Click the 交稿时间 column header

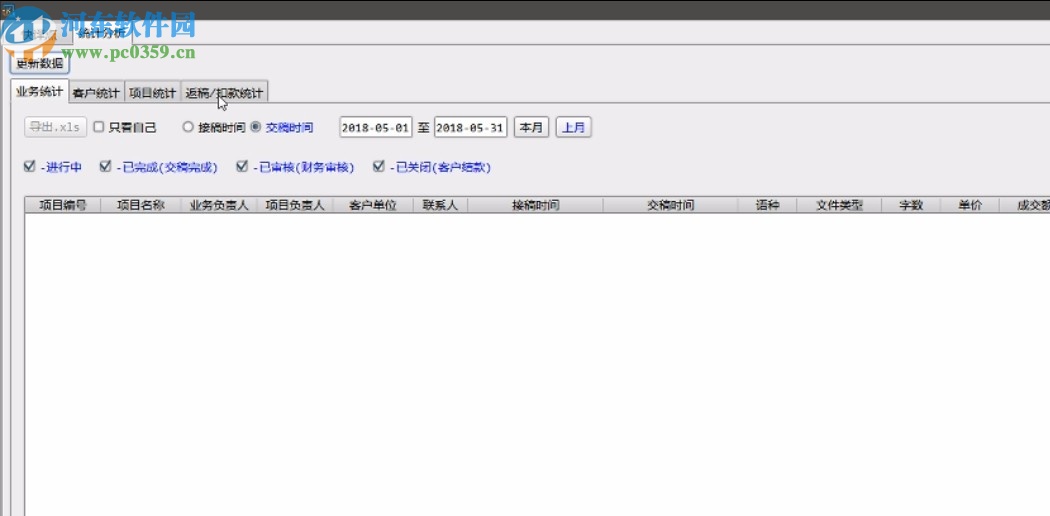pos(670,205)
